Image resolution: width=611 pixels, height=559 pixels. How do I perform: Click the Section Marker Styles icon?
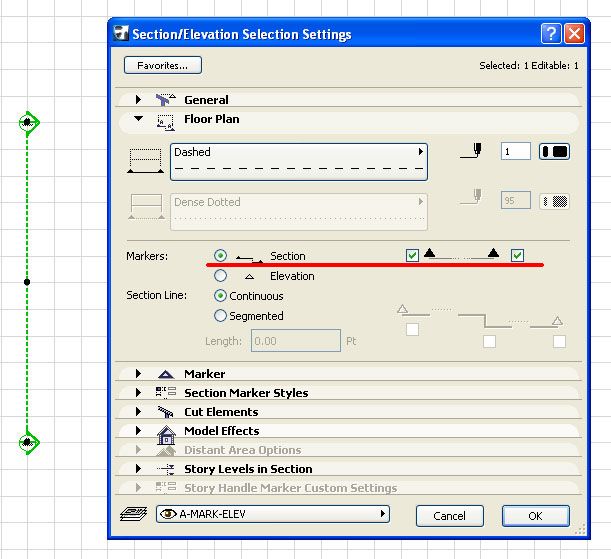click(x=166, y=392)
